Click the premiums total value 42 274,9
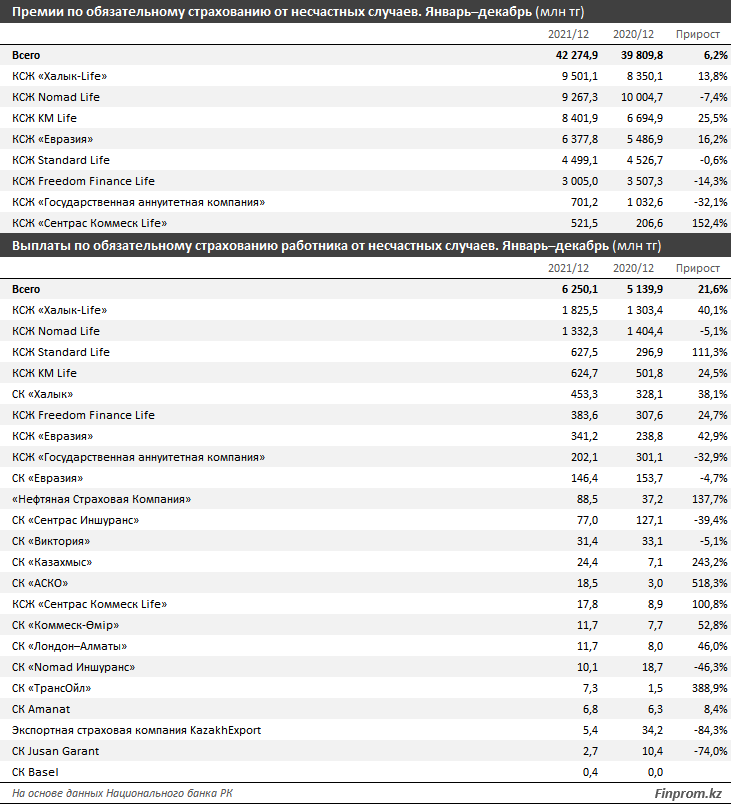The height and width of the screenshot is (804, 731). (577, 55)
